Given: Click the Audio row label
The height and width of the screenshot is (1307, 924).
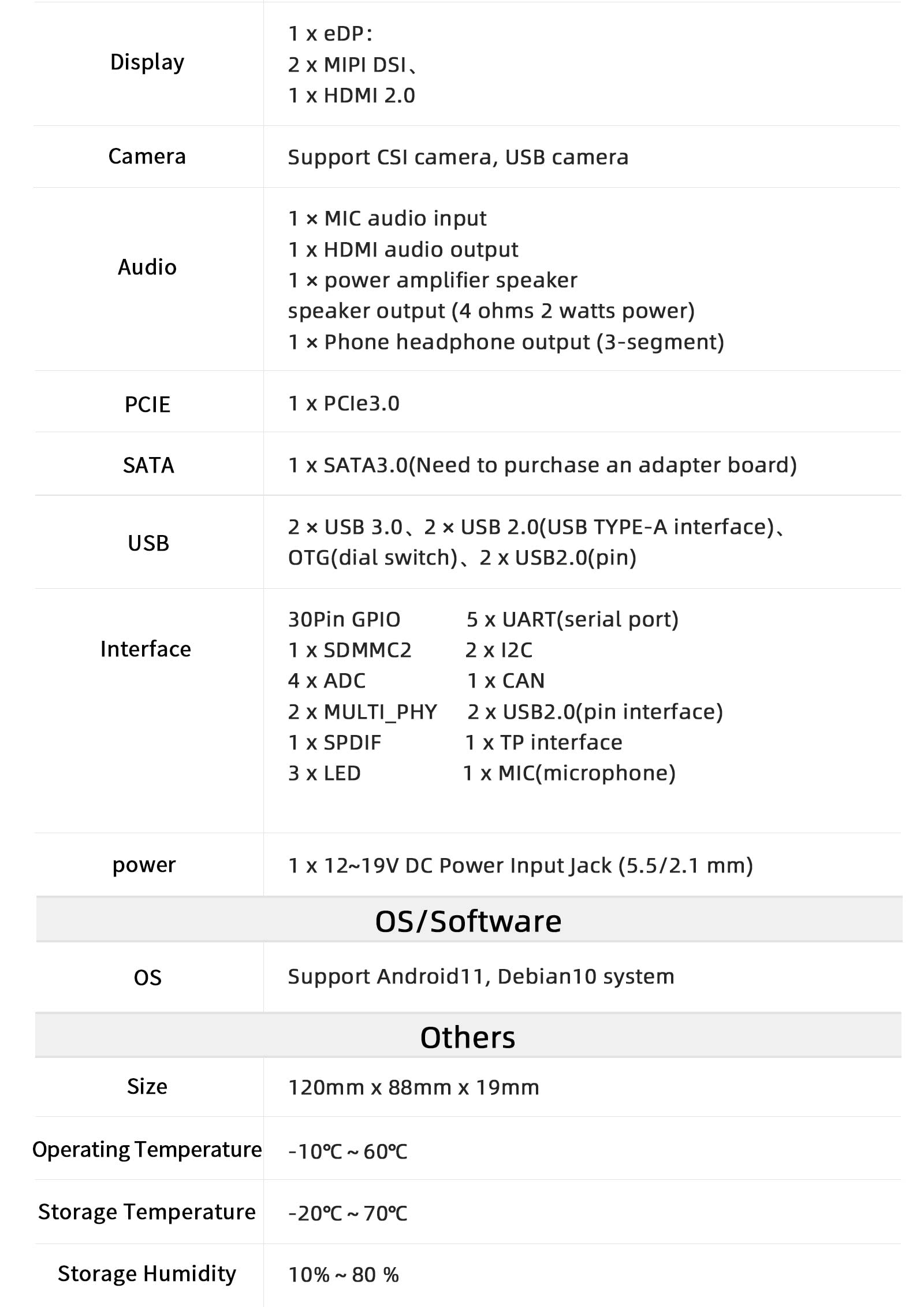Looking at the screenshot, I should 147,267.
